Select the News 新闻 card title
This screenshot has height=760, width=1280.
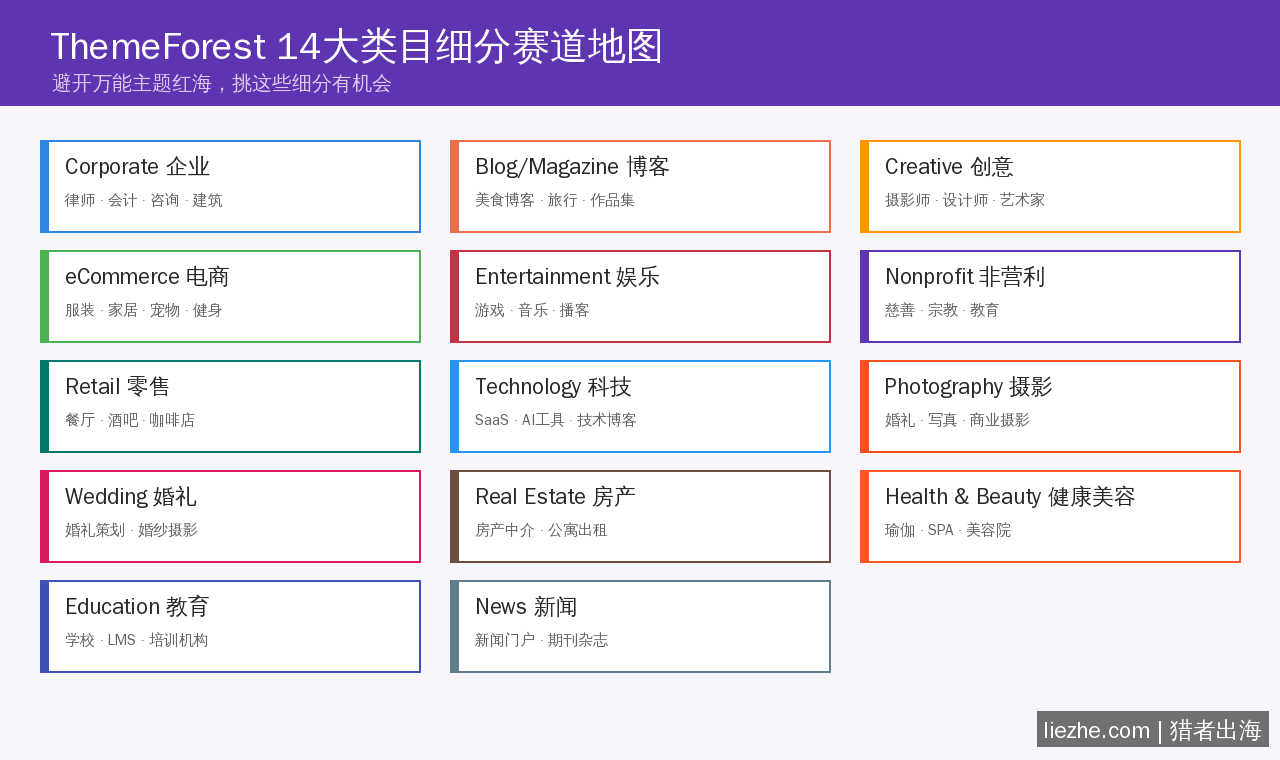pyautogui.click(x=526, y=607)
